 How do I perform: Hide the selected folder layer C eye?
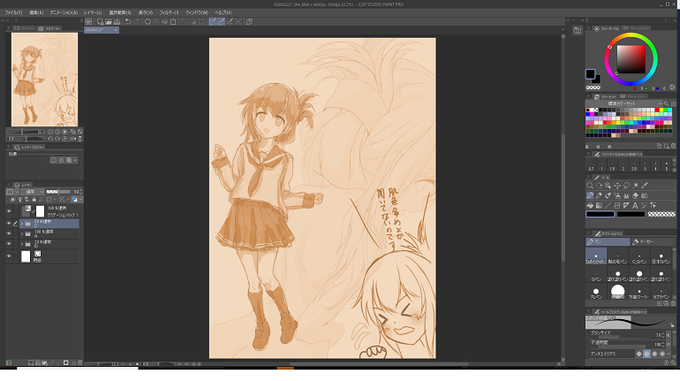point(9,224)
